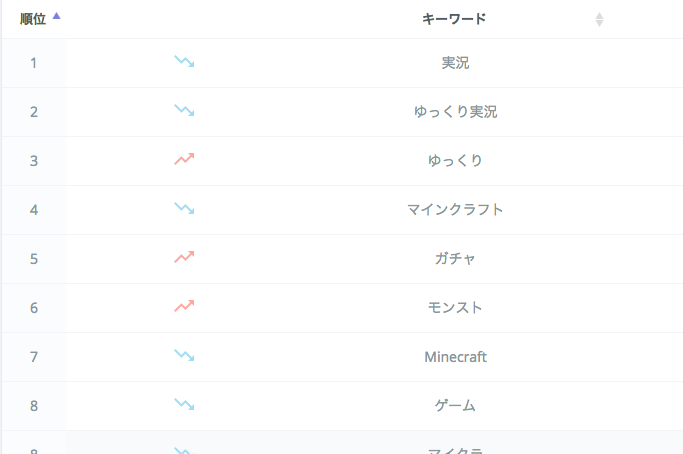Image resolution: width=683 pixels, height=454 pixels.
Task: Click the キーワード column header
Action: (454, 19)
